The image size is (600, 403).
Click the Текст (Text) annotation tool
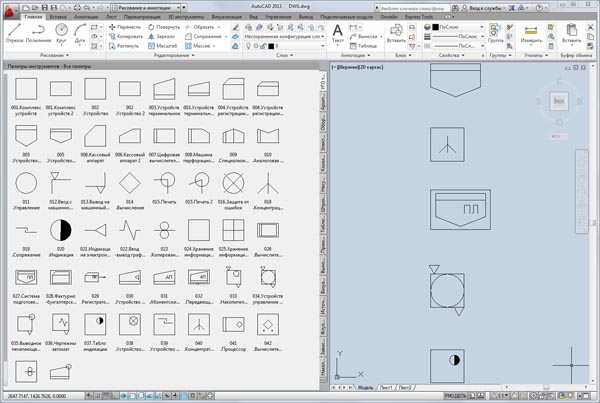[x=337, y=33]
